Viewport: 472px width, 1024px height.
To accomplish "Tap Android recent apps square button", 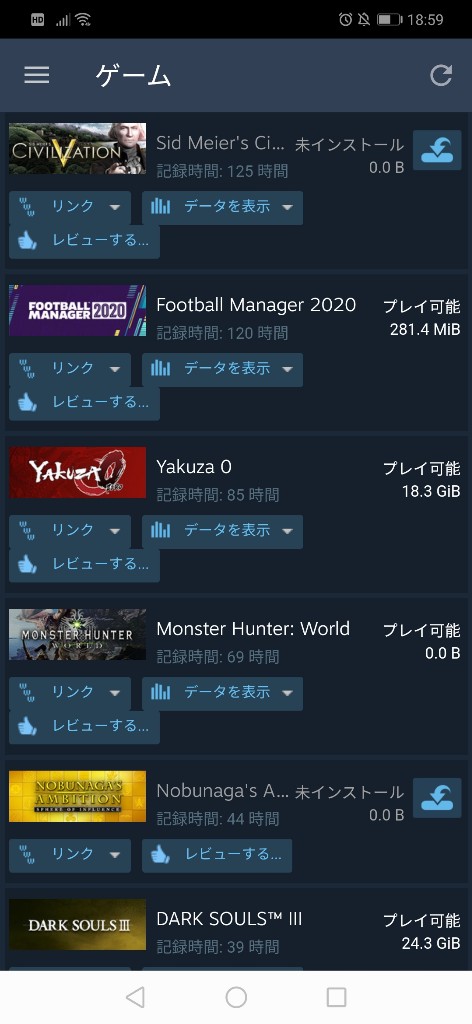I will coord(336,997).
